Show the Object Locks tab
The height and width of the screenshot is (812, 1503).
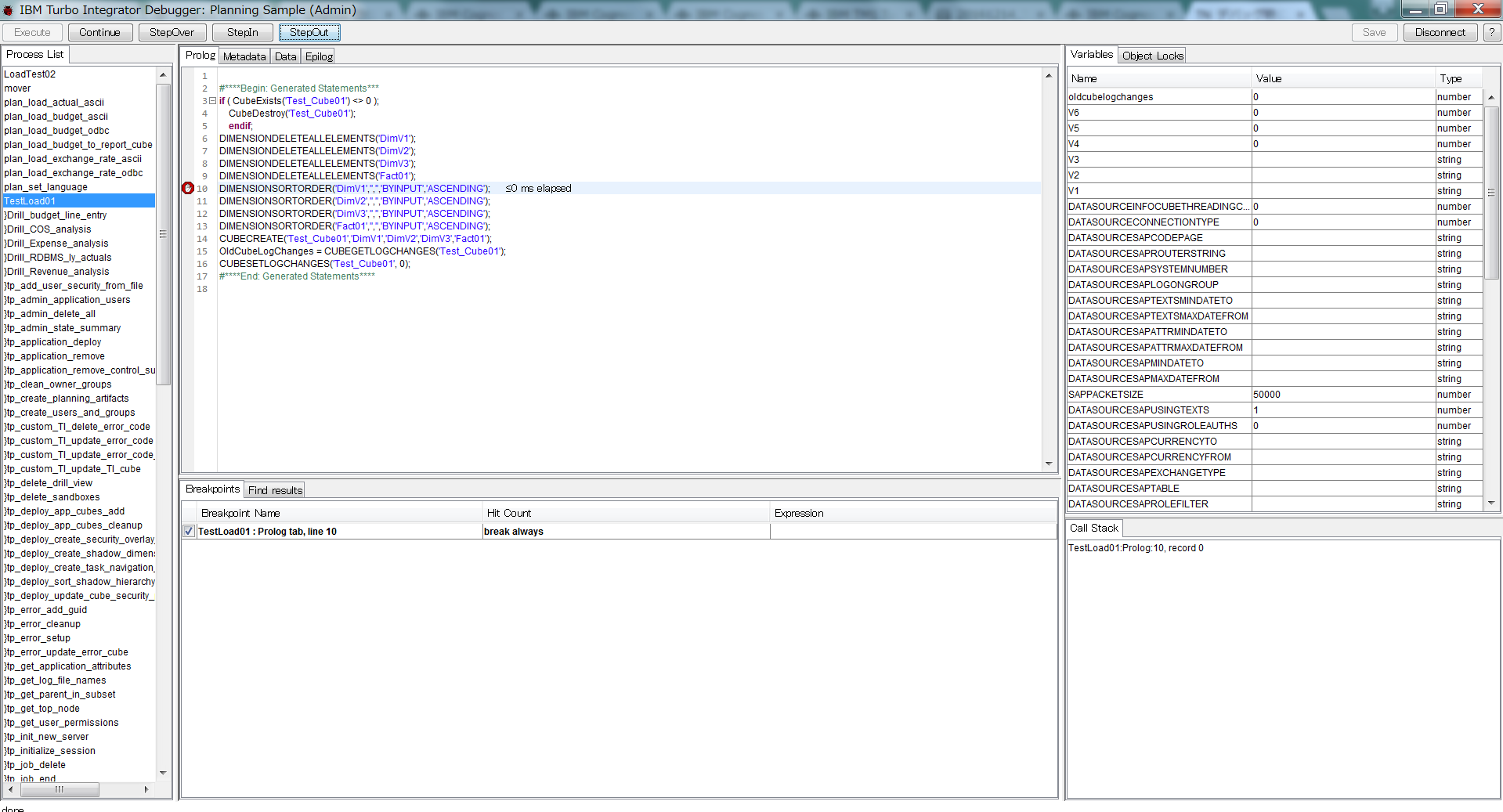point(1151,55)
